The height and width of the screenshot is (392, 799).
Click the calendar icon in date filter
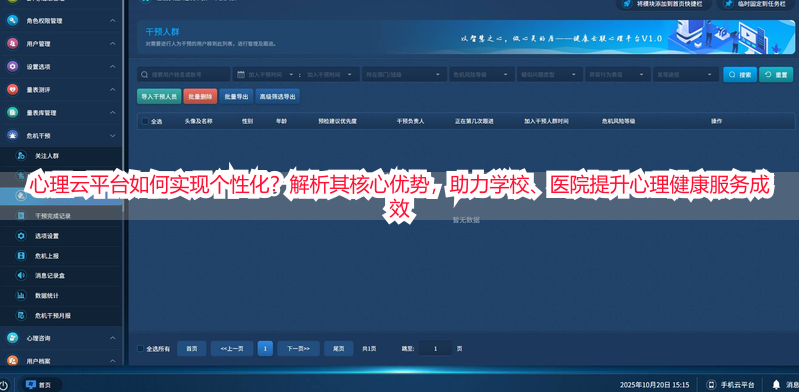[242, 74]
